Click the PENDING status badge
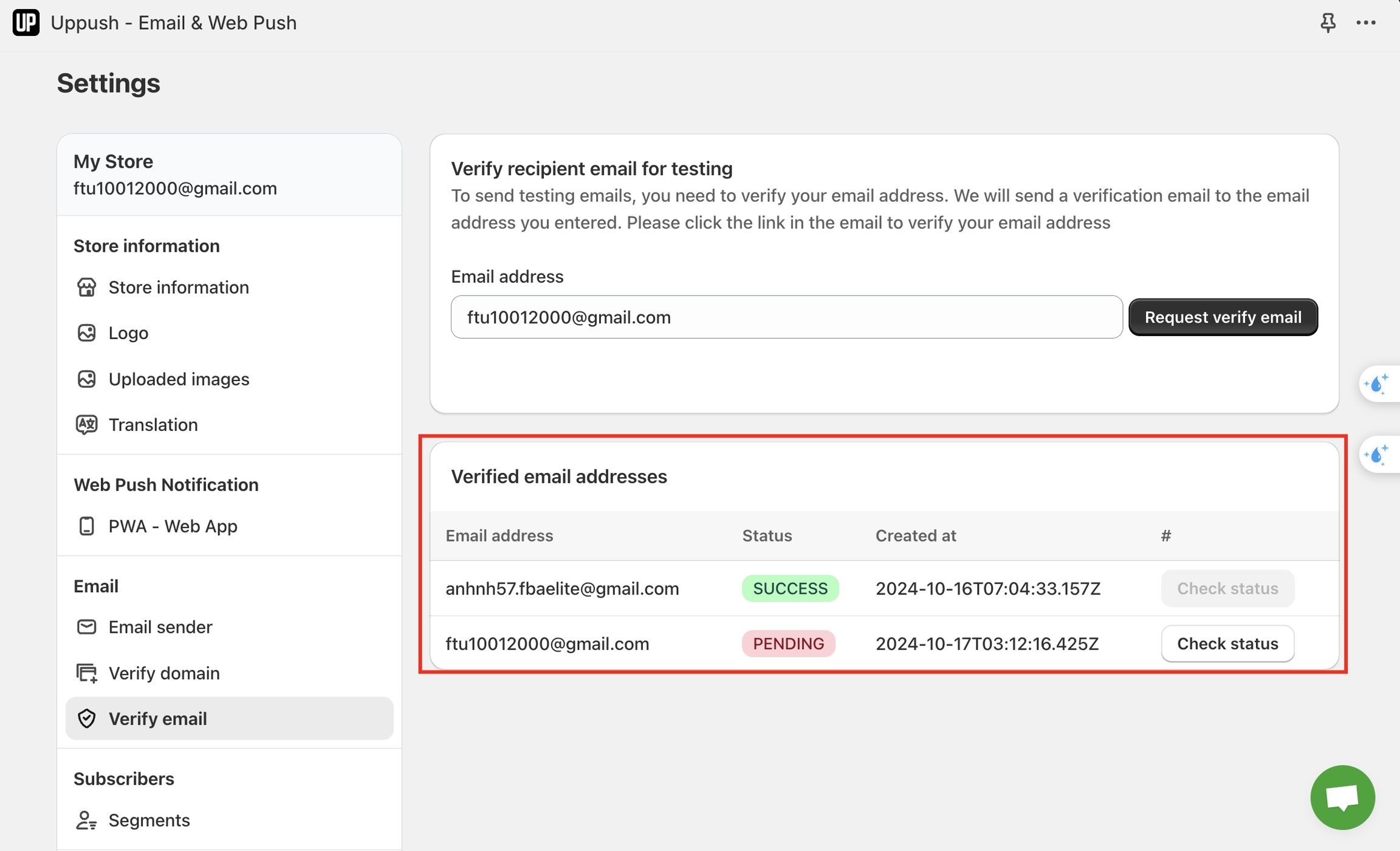Image resolution: width=1400 pixels, height=851 pixels. (x=788, y=643)
